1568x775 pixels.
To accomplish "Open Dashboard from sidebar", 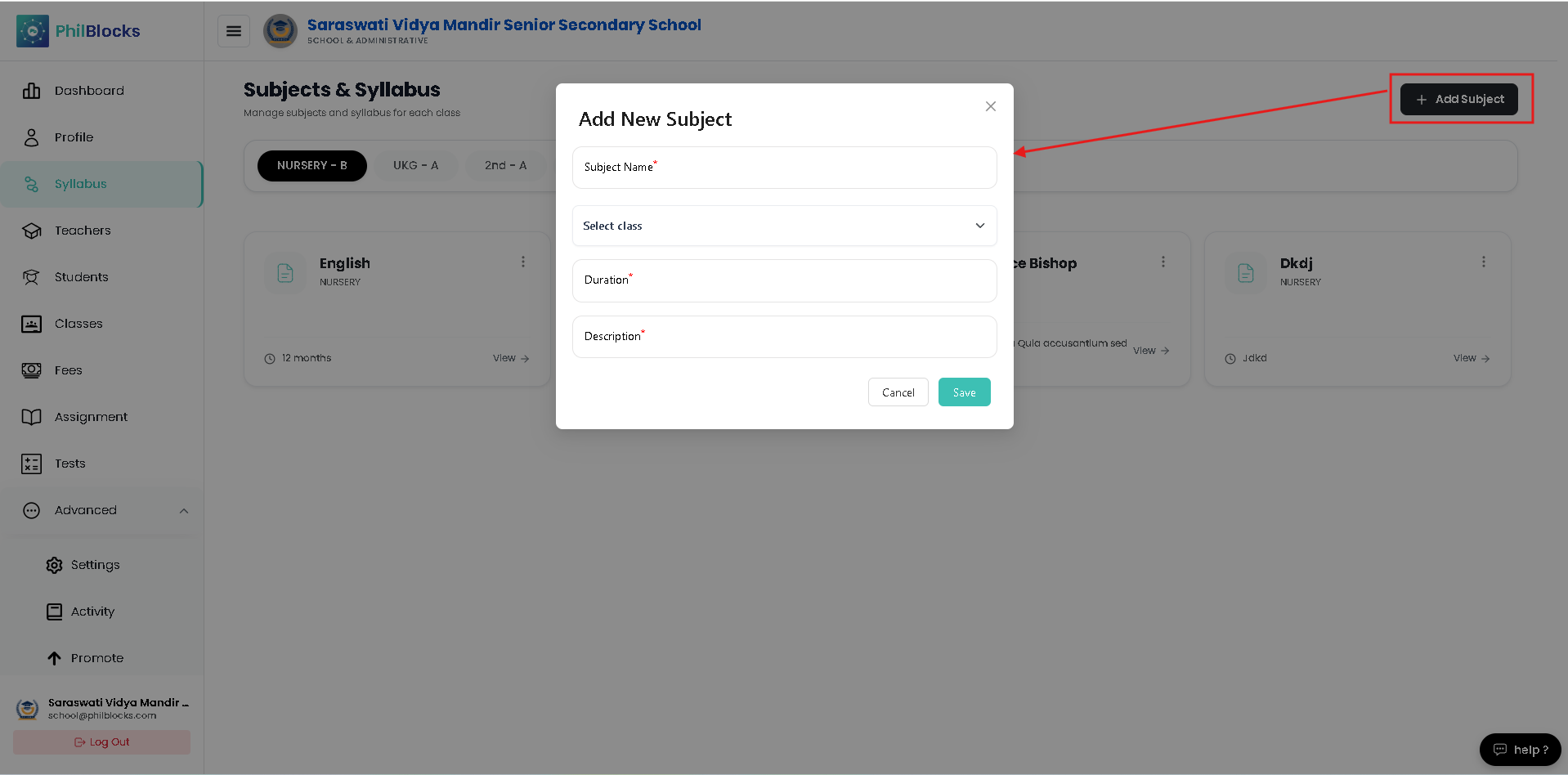I will (102, 91).
